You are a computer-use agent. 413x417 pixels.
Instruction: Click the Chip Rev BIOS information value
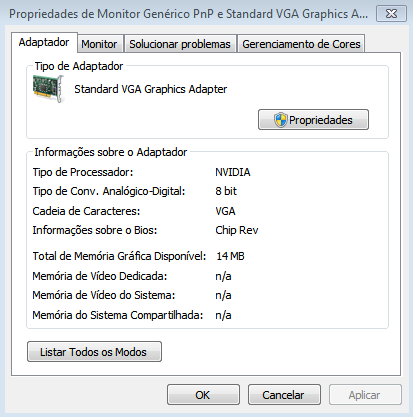tap(237, 230)
